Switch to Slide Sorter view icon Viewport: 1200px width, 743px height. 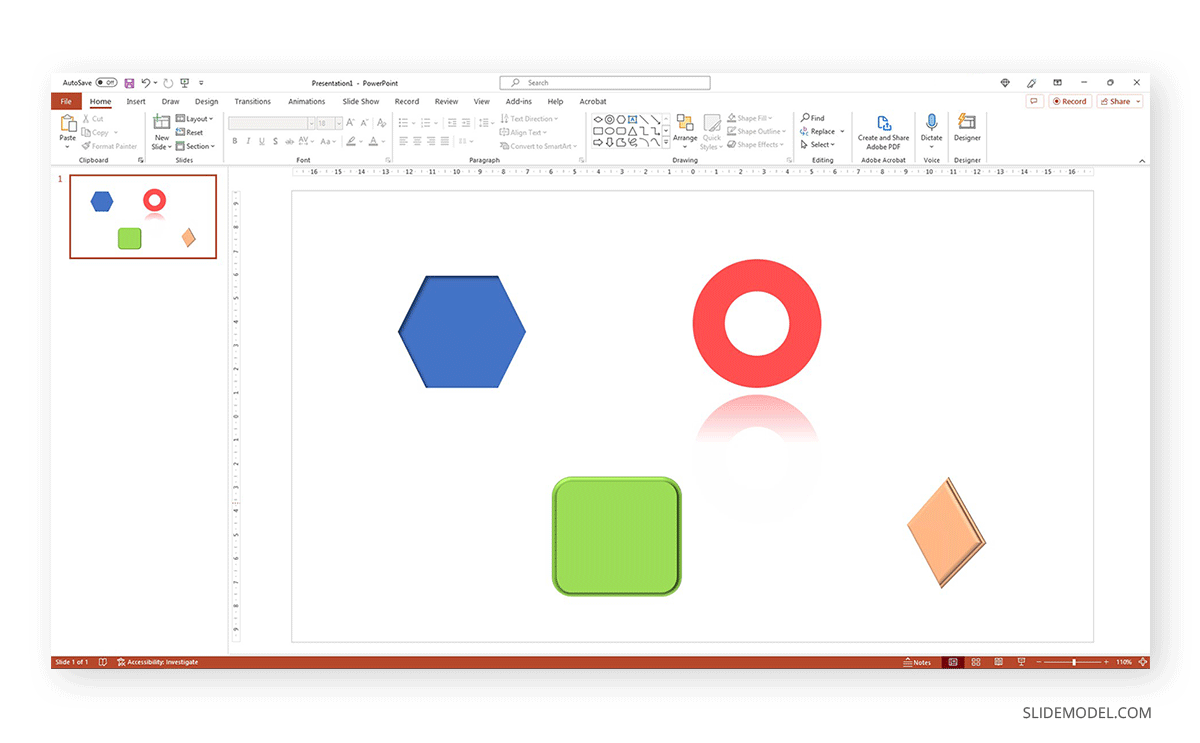[976, 661]
